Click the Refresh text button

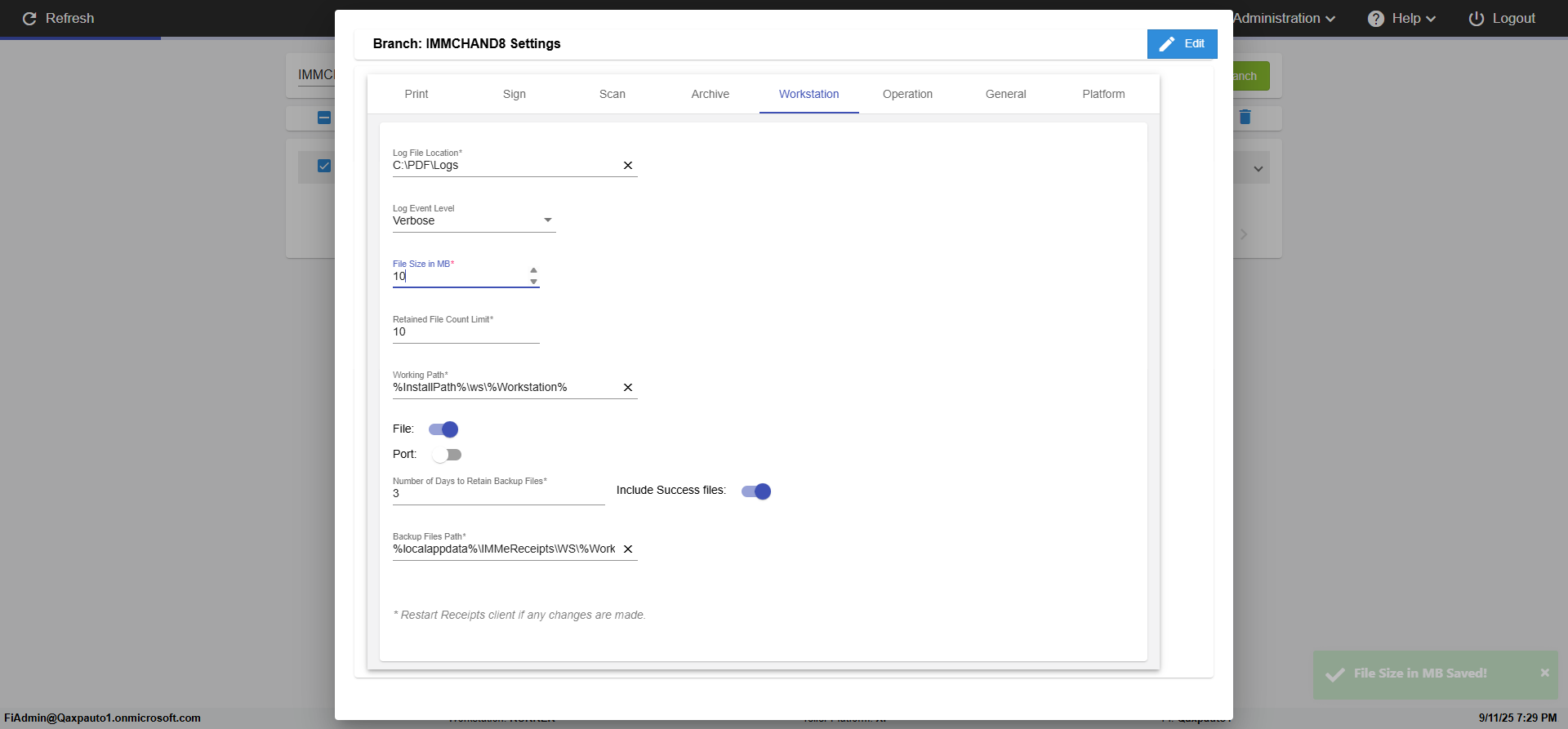pyautogui.click(x=69, y=18)
